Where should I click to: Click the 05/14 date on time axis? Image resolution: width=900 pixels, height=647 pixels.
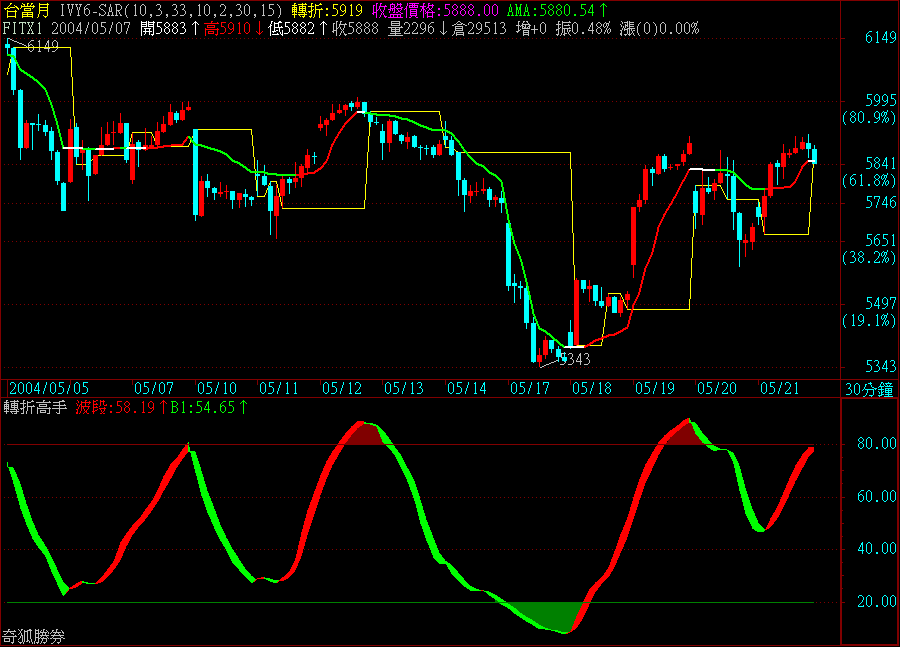coord(467,389)
